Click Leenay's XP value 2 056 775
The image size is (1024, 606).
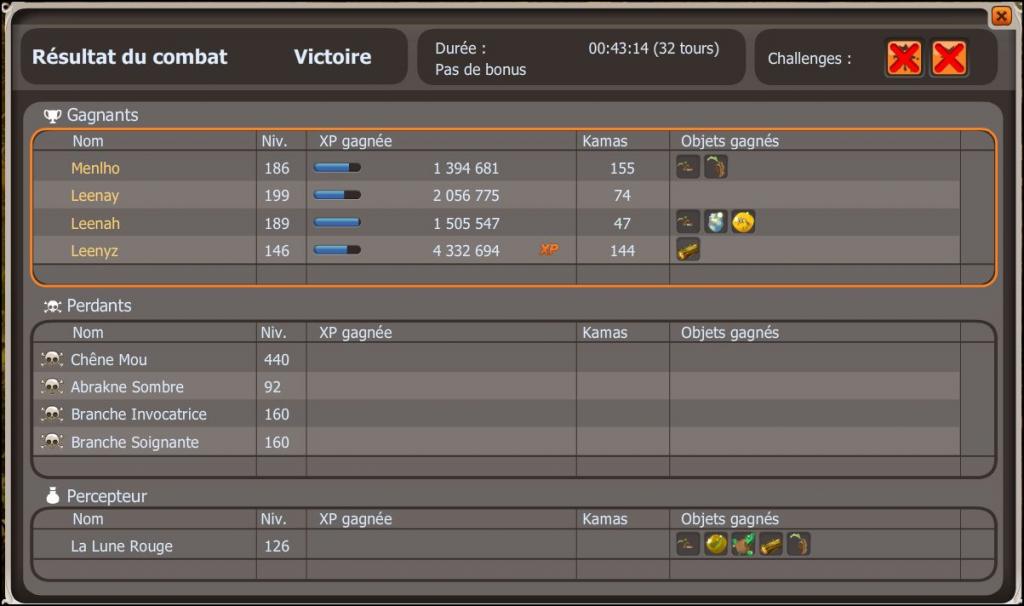click(x=466, y=196)
